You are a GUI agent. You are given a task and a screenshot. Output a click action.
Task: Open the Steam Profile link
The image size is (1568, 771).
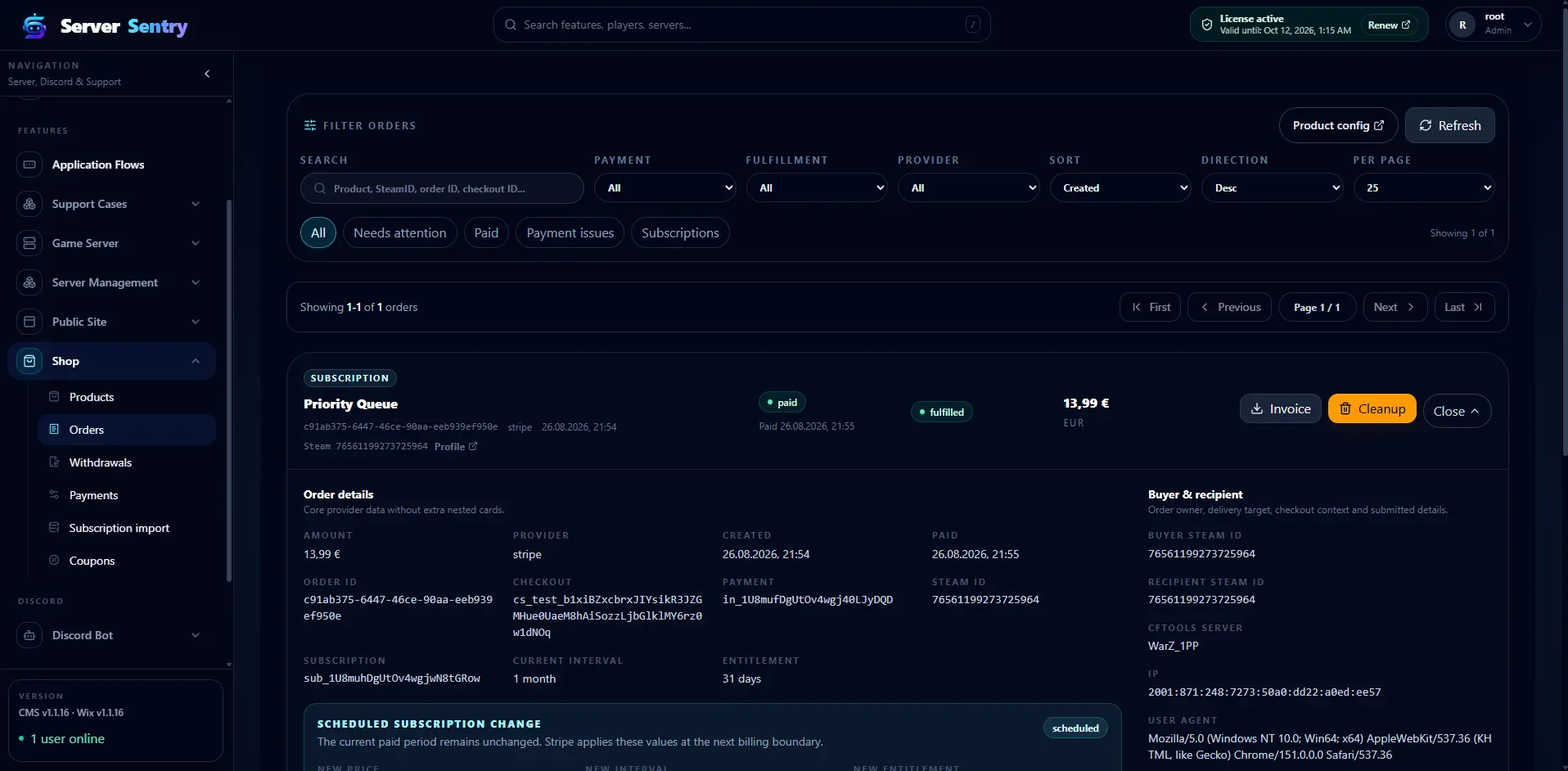(x=456, y=446)
